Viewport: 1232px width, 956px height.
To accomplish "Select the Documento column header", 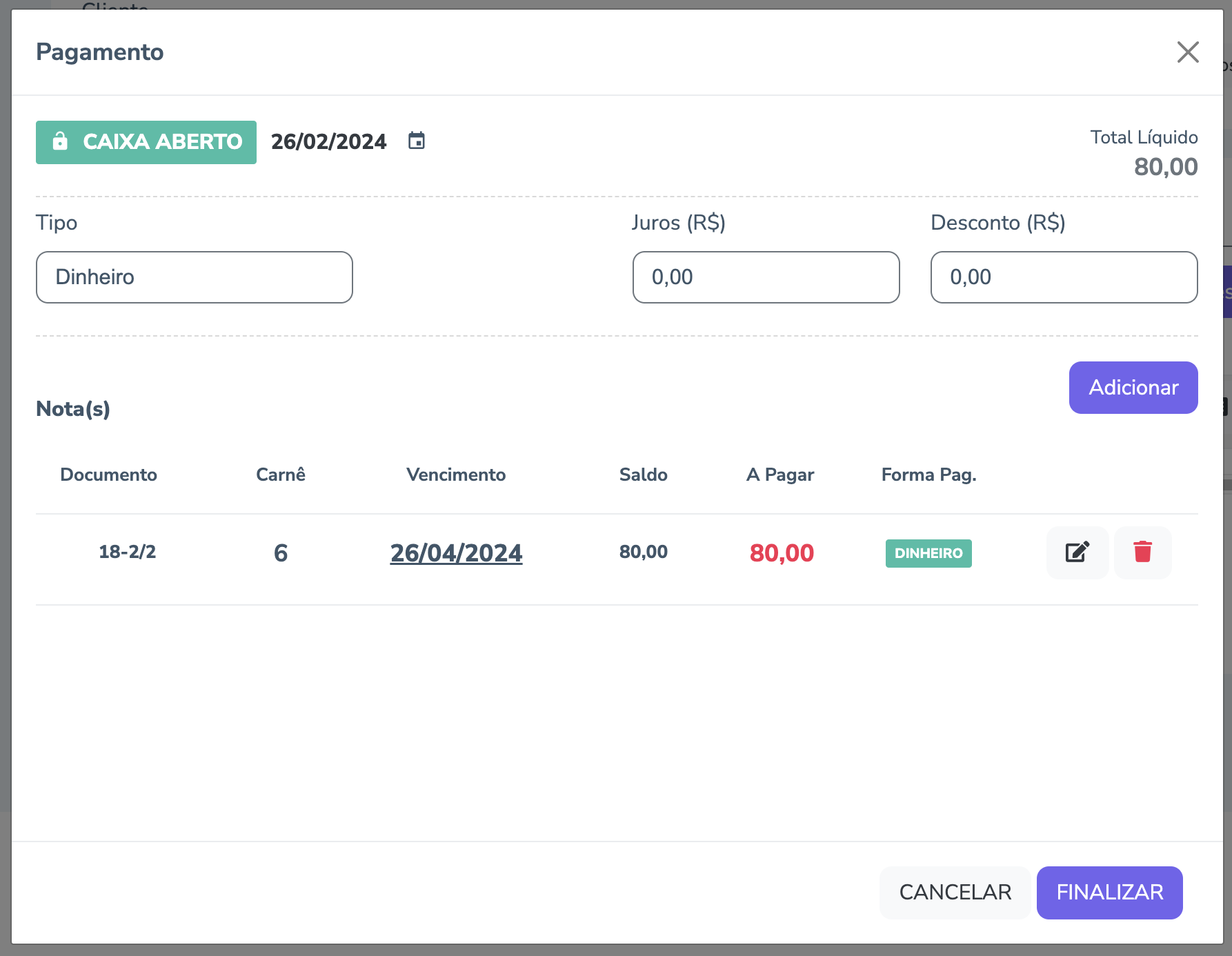I will tap(108, 475).
